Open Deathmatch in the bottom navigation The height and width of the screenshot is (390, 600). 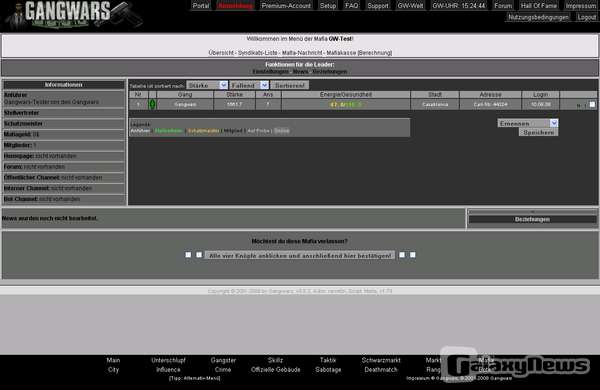(x=381, y=370)
